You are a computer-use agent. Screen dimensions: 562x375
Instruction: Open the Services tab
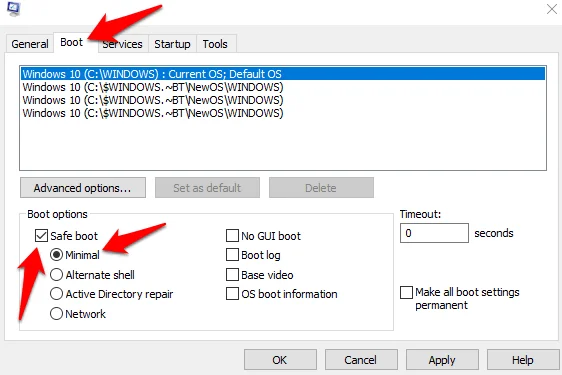[122, 44]
